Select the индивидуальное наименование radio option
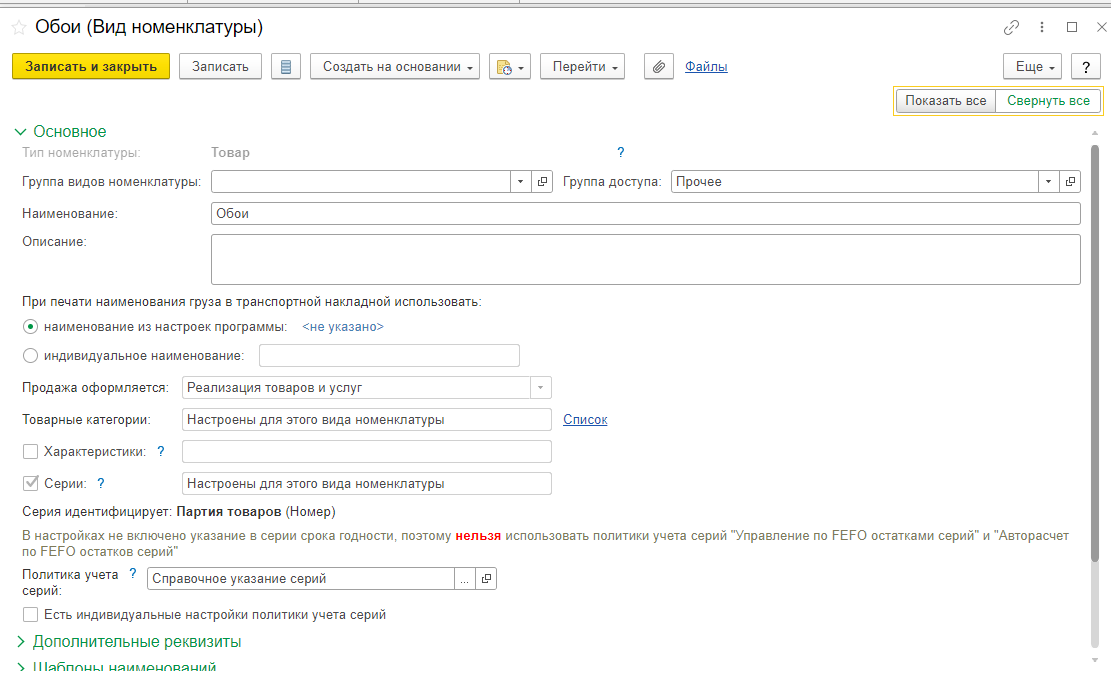 point(31,356)
